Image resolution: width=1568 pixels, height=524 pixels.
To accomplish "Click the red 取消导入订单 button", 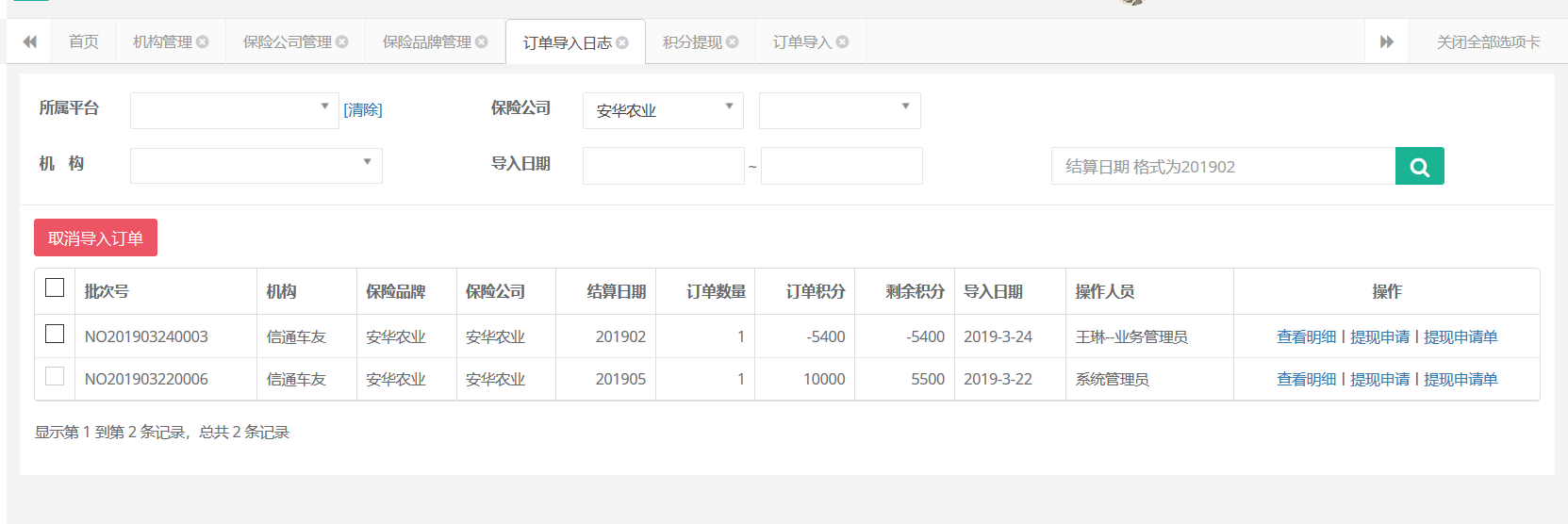I will click(x=95, y=237).
